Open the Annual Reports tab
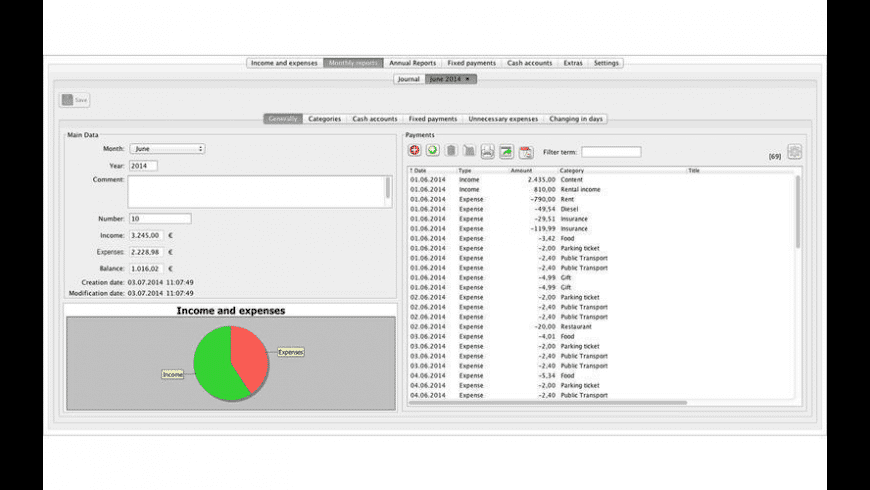 412,63
